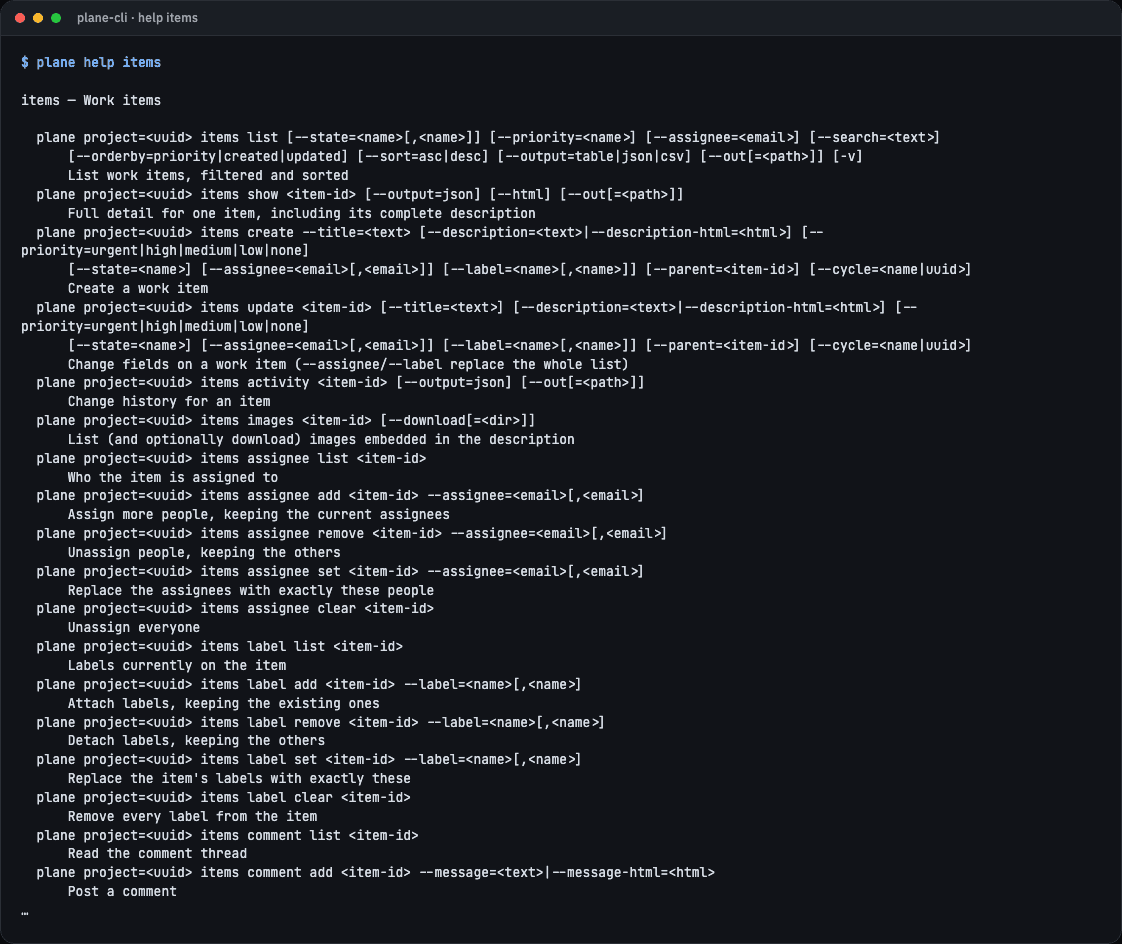This screenshot has height=944, width=1122.
Task: Click the 'items — Work items' heading
Action: pos(91,100)
